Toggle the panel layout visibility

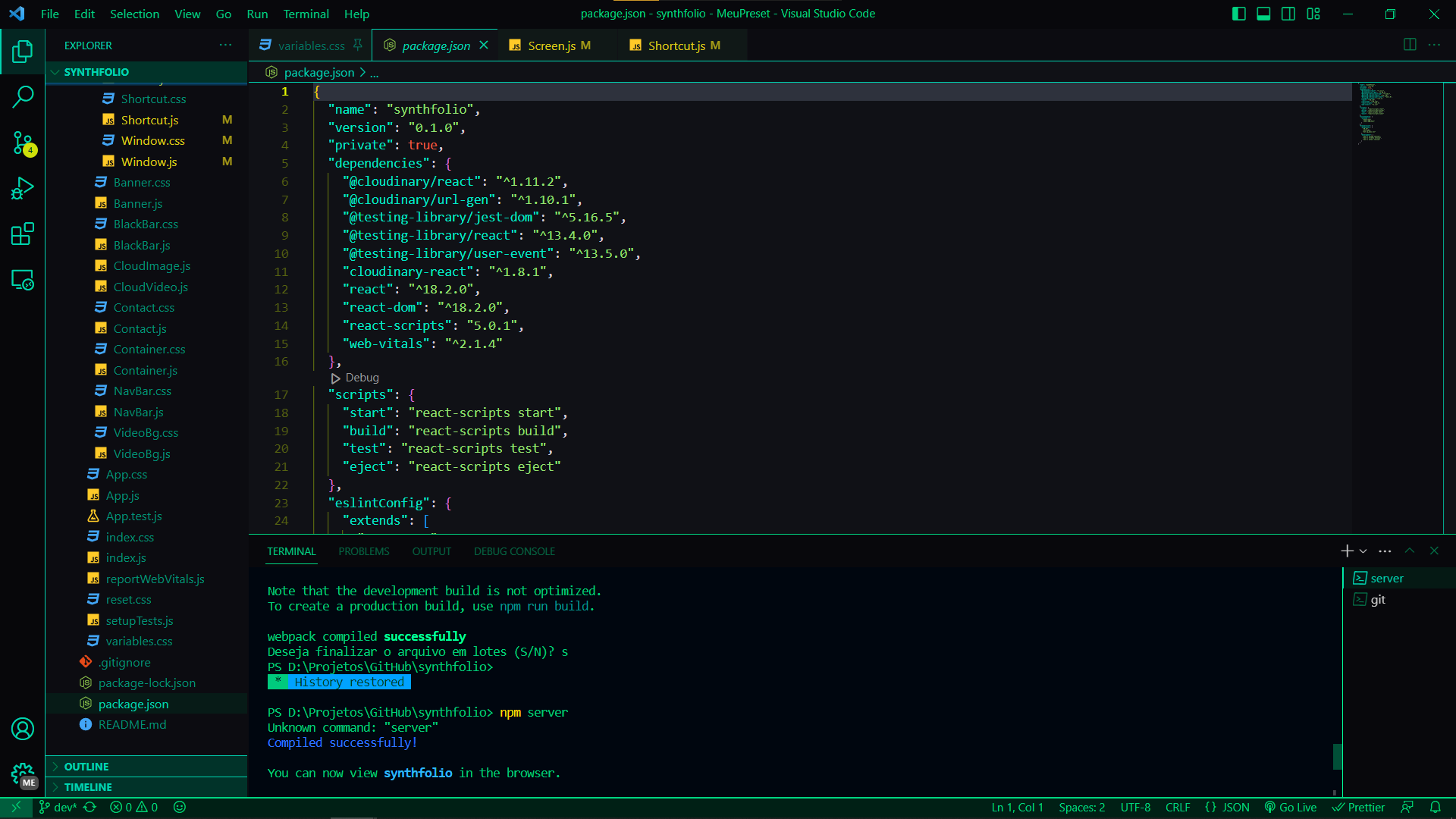tap(1263, 14)
